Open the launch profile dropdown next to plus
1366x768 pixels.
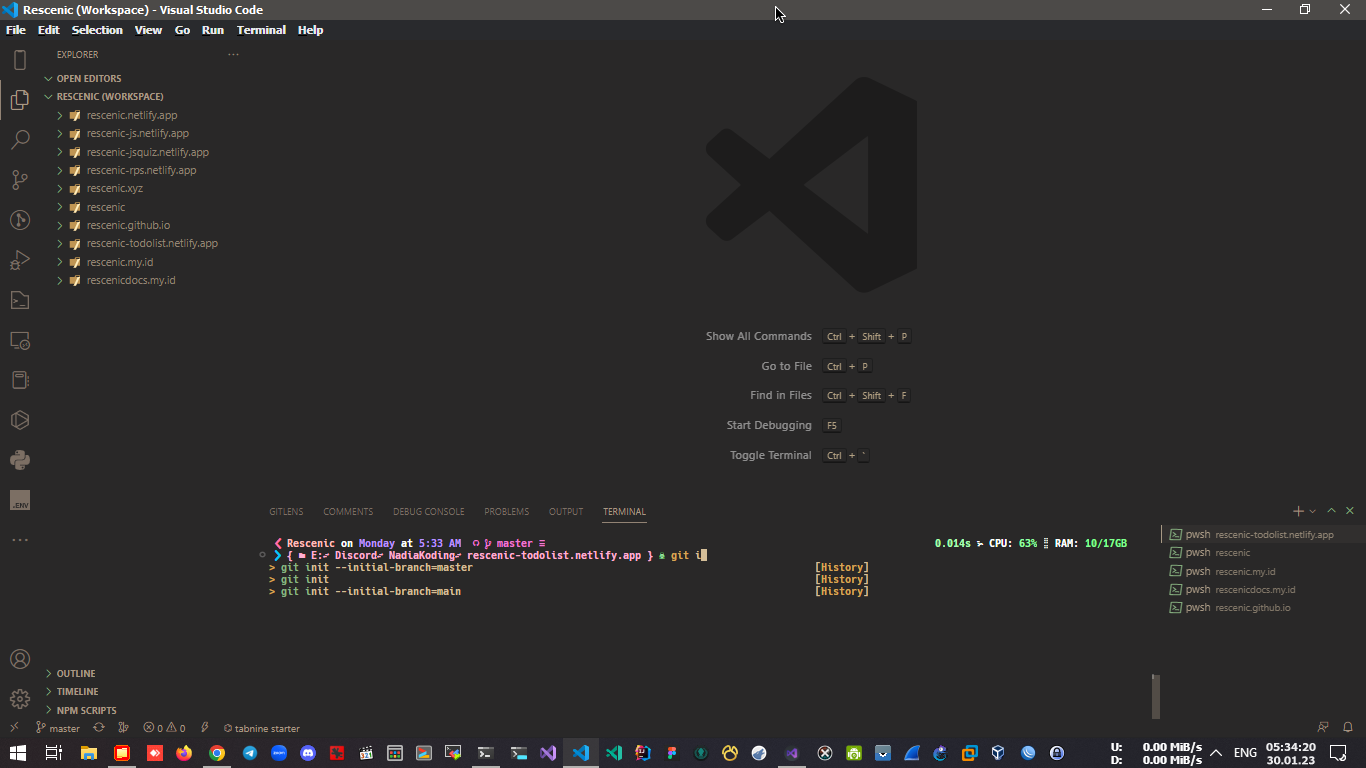tap(1313, 511)
